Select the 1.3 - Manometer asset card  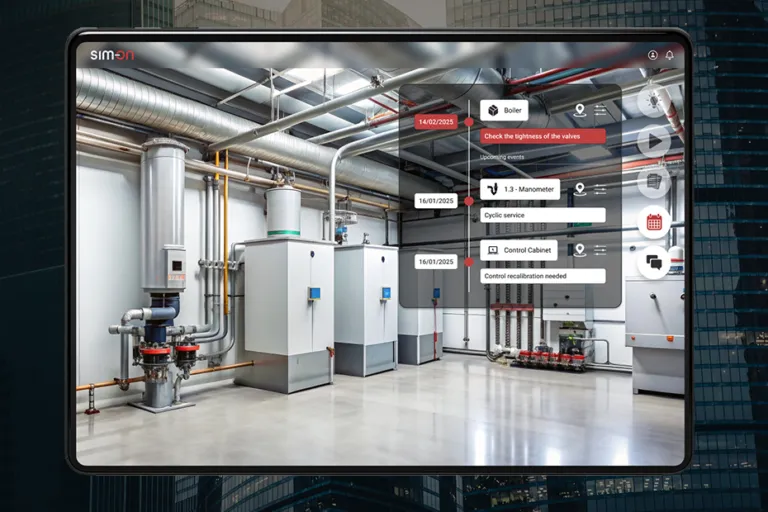coord(520,189)
